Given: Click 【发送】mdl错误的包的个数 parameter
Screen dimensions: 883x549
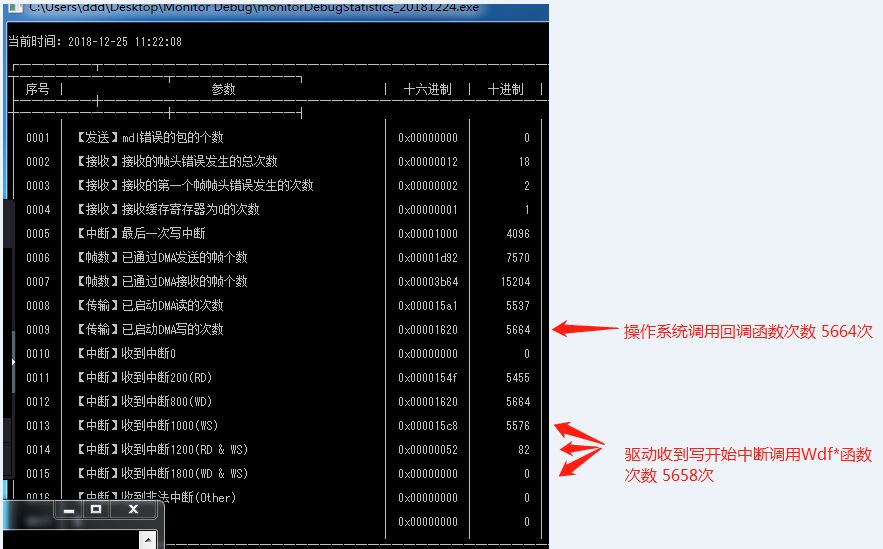Looking at the screenshot, I should (x=150, y=137).
